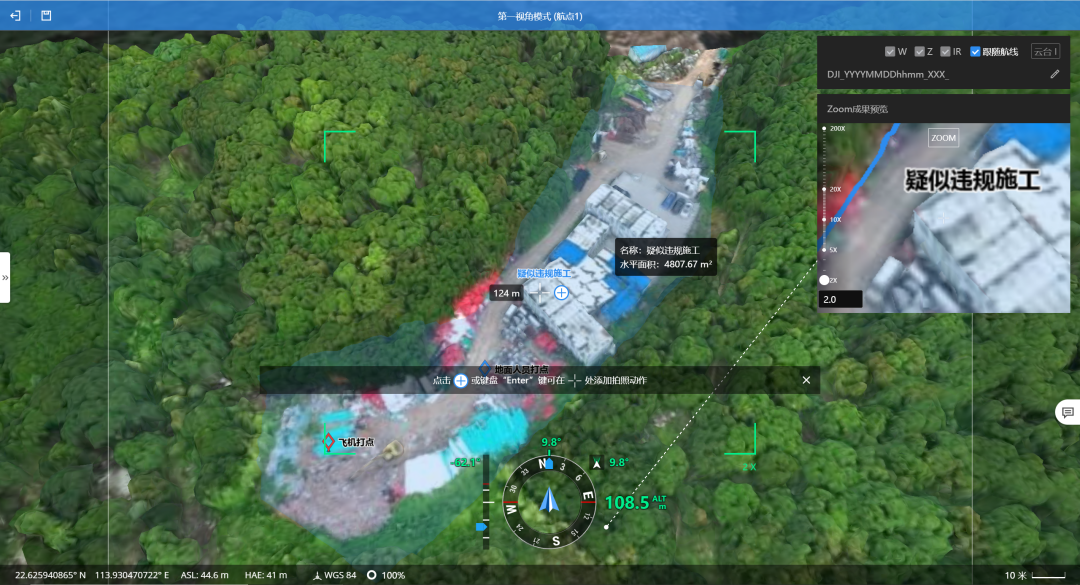Close the photo action hint bar
The height and width of the screenshot is (585, 1080).
pos(806,380)
